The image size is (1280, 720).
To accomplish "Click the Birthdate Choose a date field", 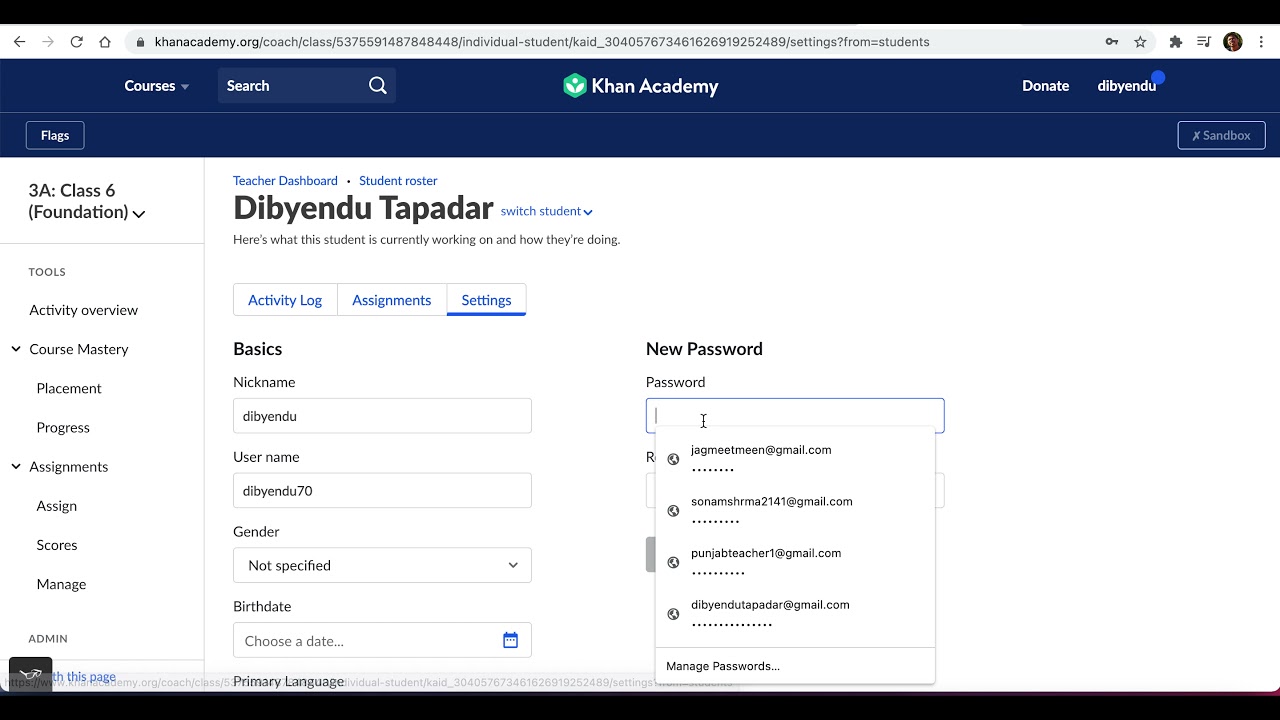I will (x=382, y=640).
